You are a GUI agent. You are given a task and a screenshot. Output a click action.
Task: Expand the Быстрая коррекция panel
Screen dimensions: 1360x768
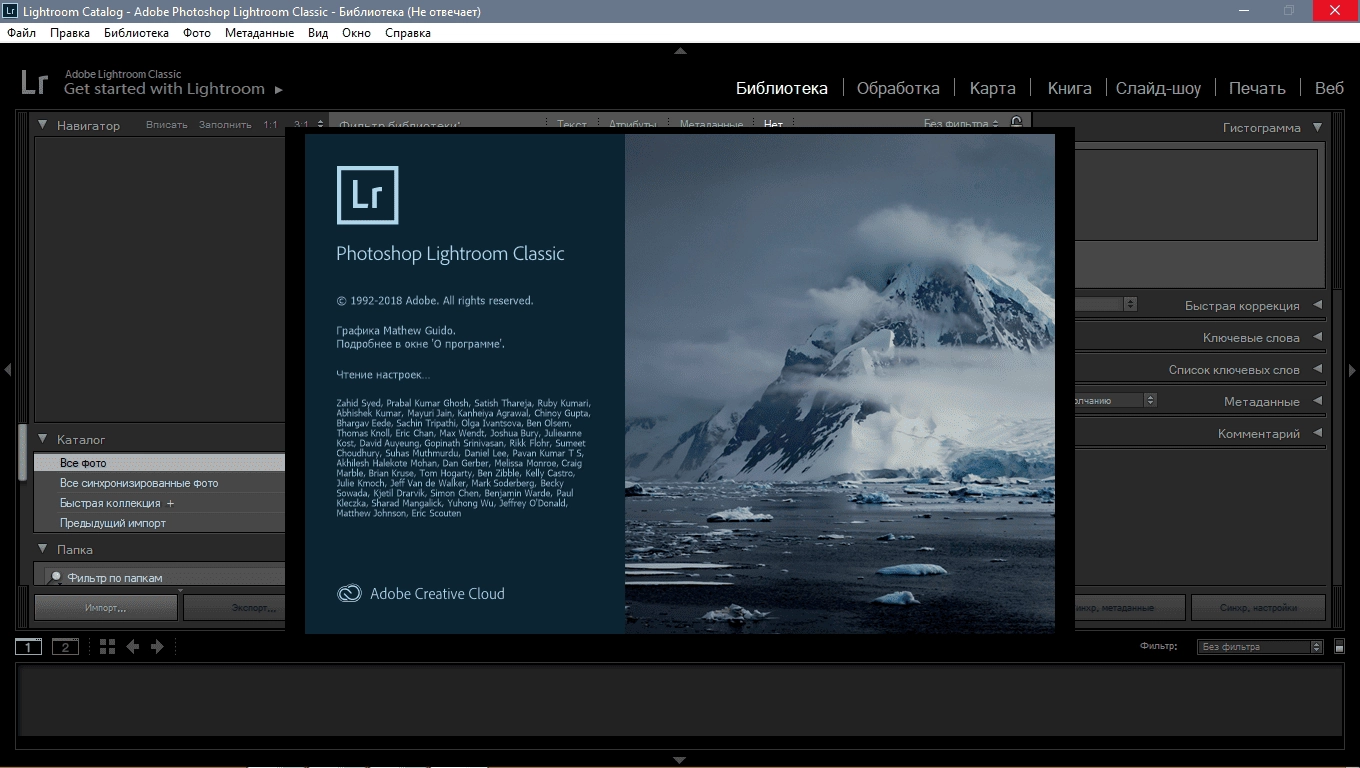(1317, 305)
